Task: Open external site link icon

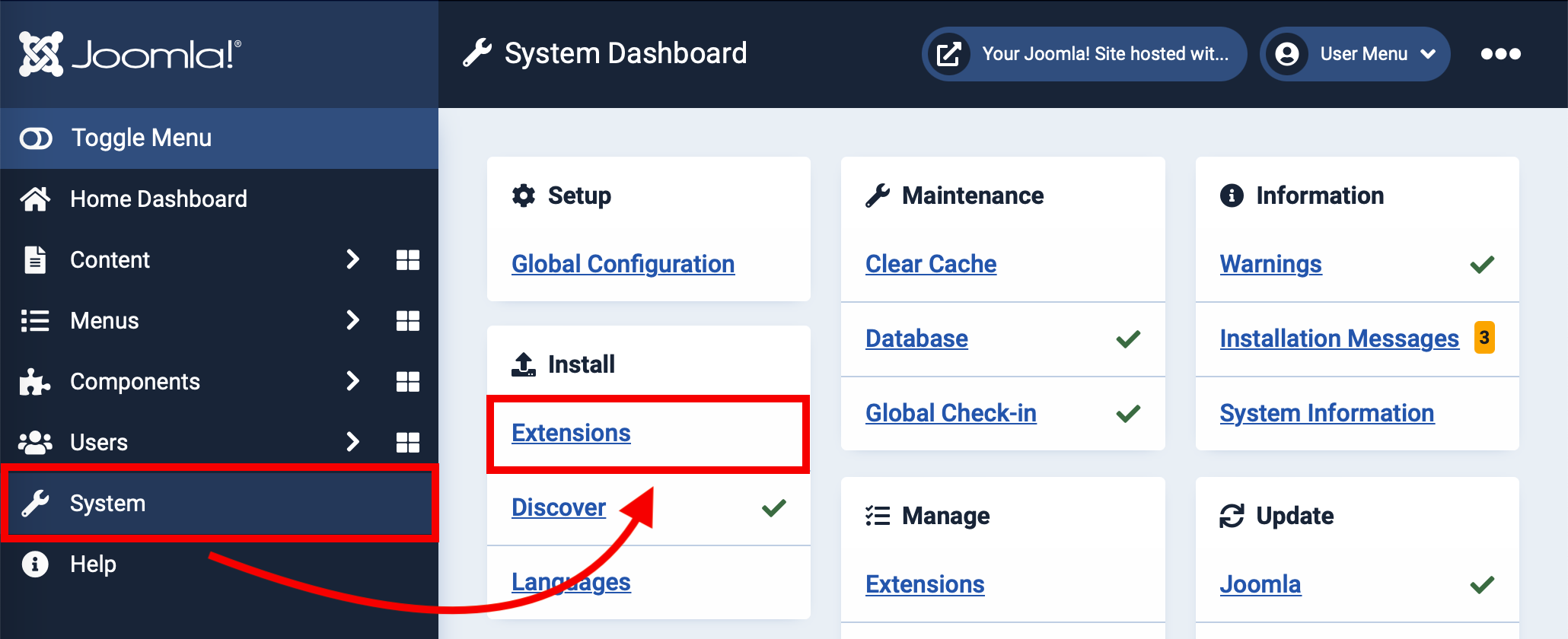Action: pos(949,54)
